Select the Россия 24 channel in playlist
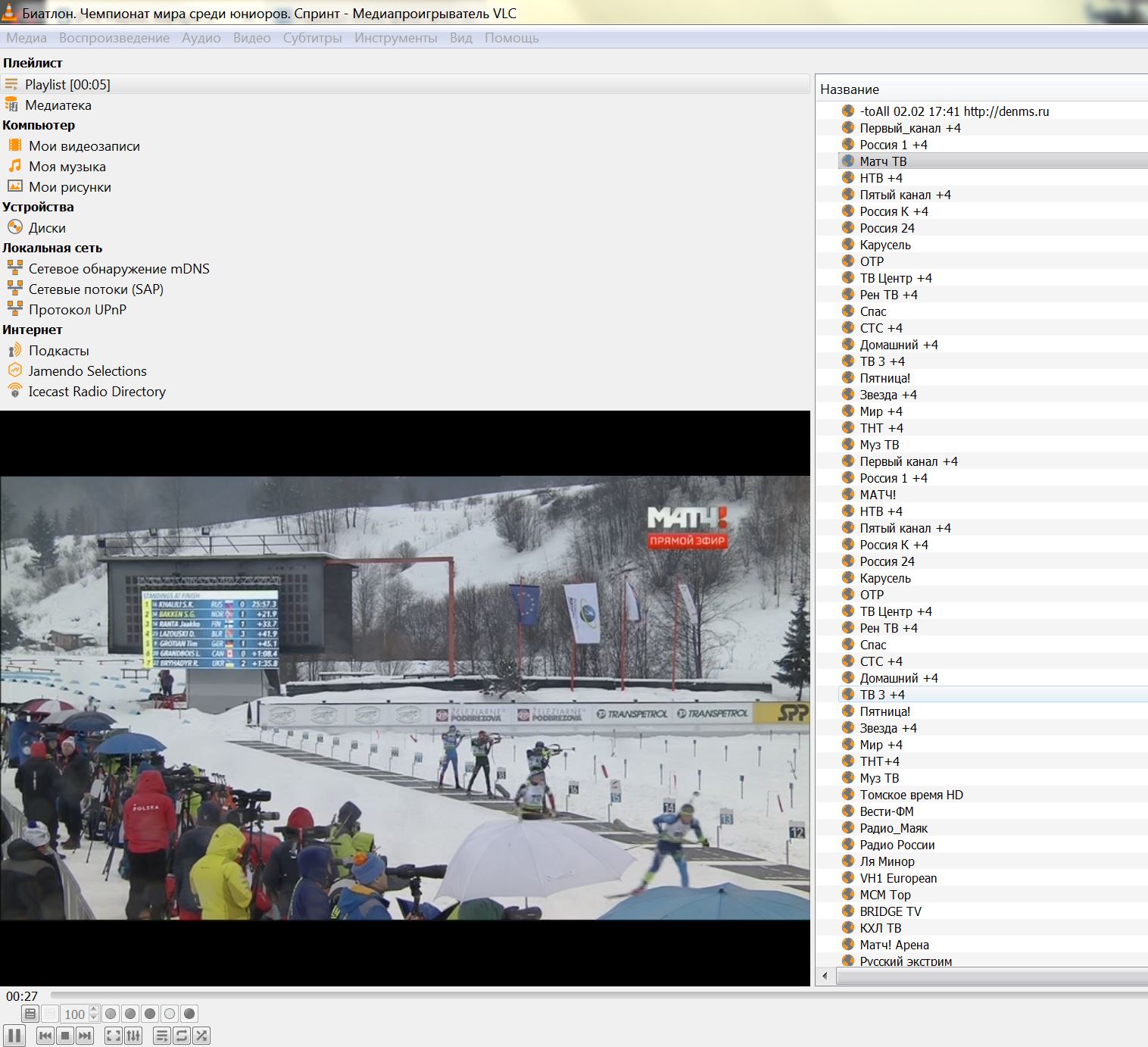 point(887,228)
